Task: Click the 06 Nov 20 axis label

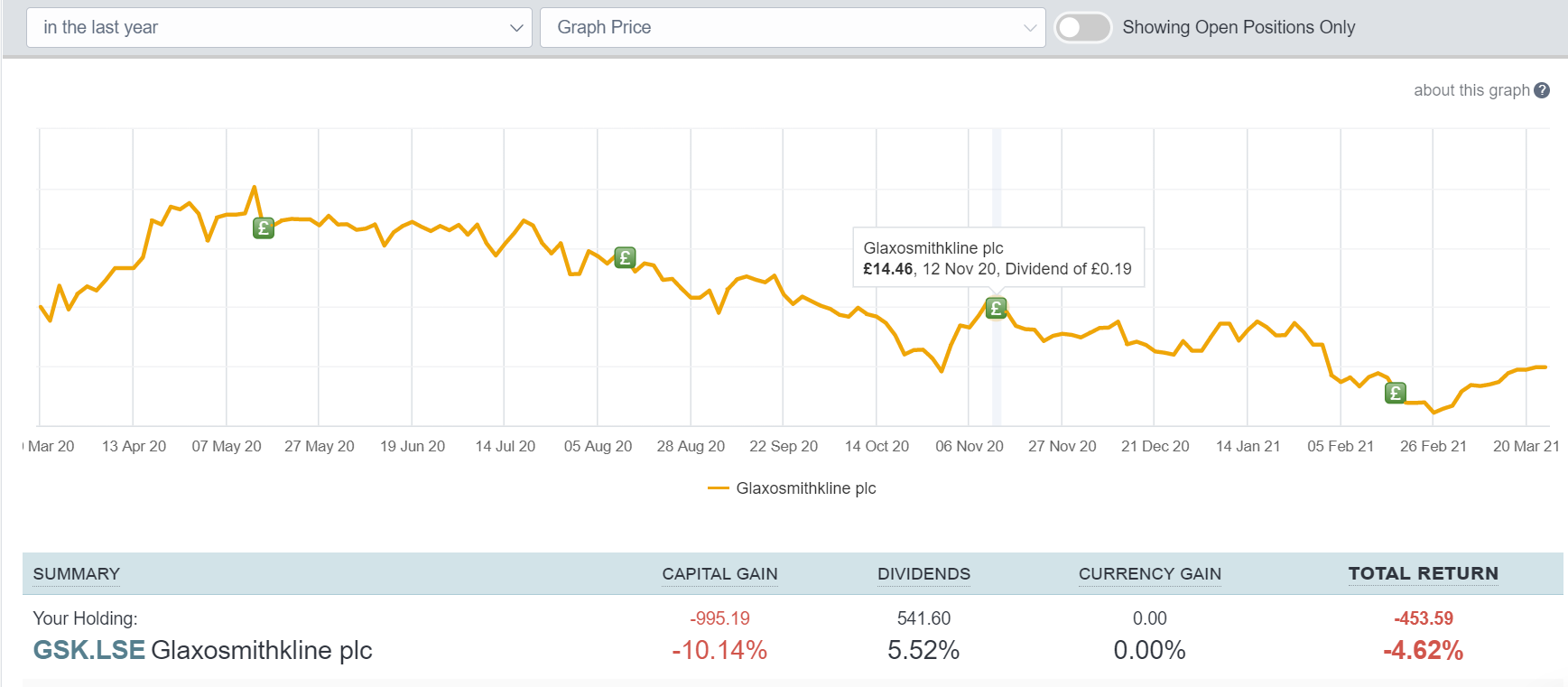Action: [x=970, y=446]
